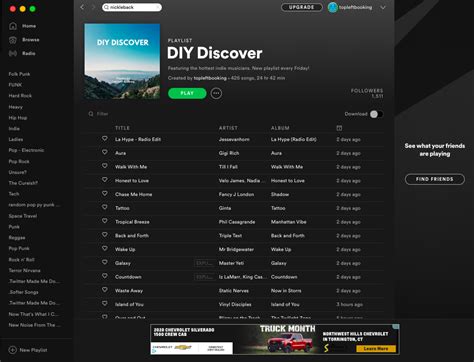The image size is (474, 362).
Task: Click the nickleback search field
Action: pos(132,7)
